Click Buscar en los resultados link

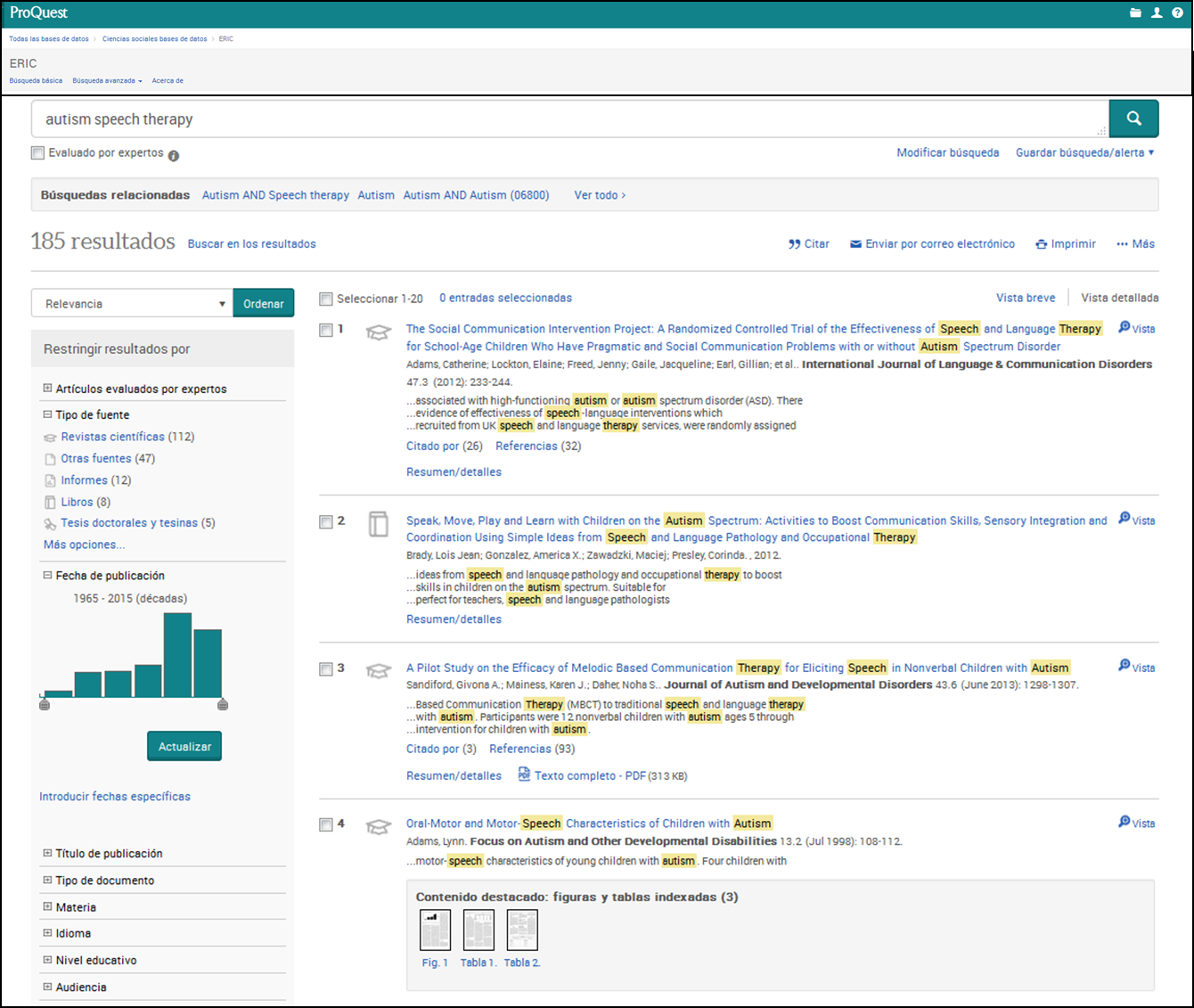coord(251,243)
